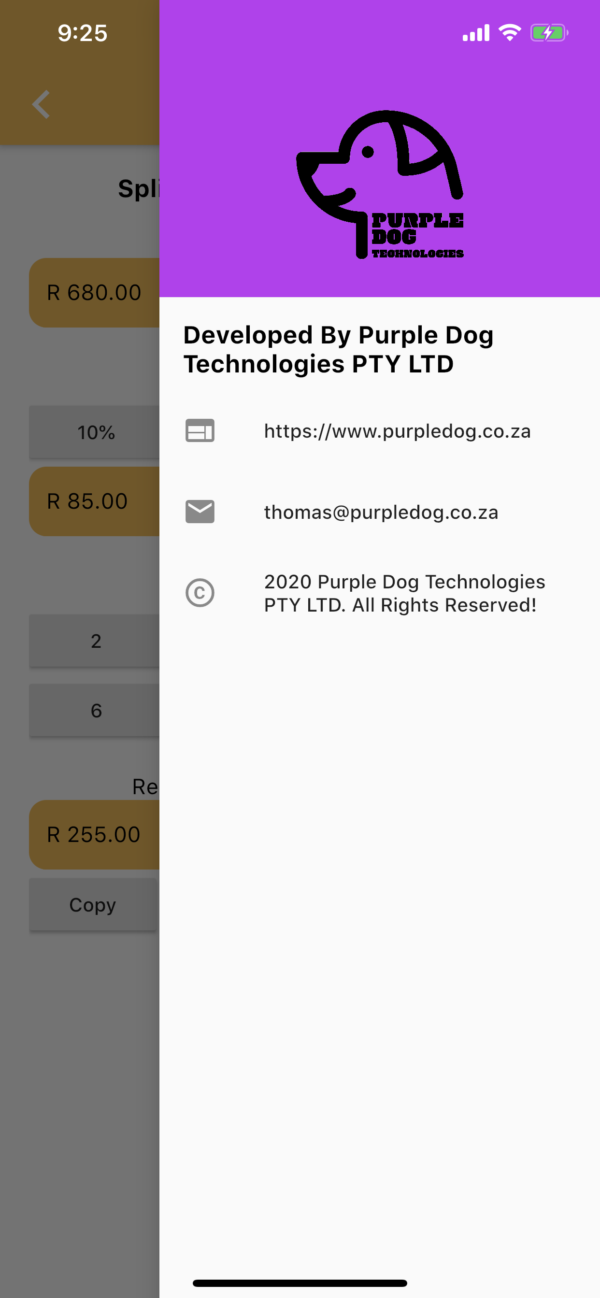Click the website card icon
The height and width of the screenshot is (1298, 600).
pos(200,432)
